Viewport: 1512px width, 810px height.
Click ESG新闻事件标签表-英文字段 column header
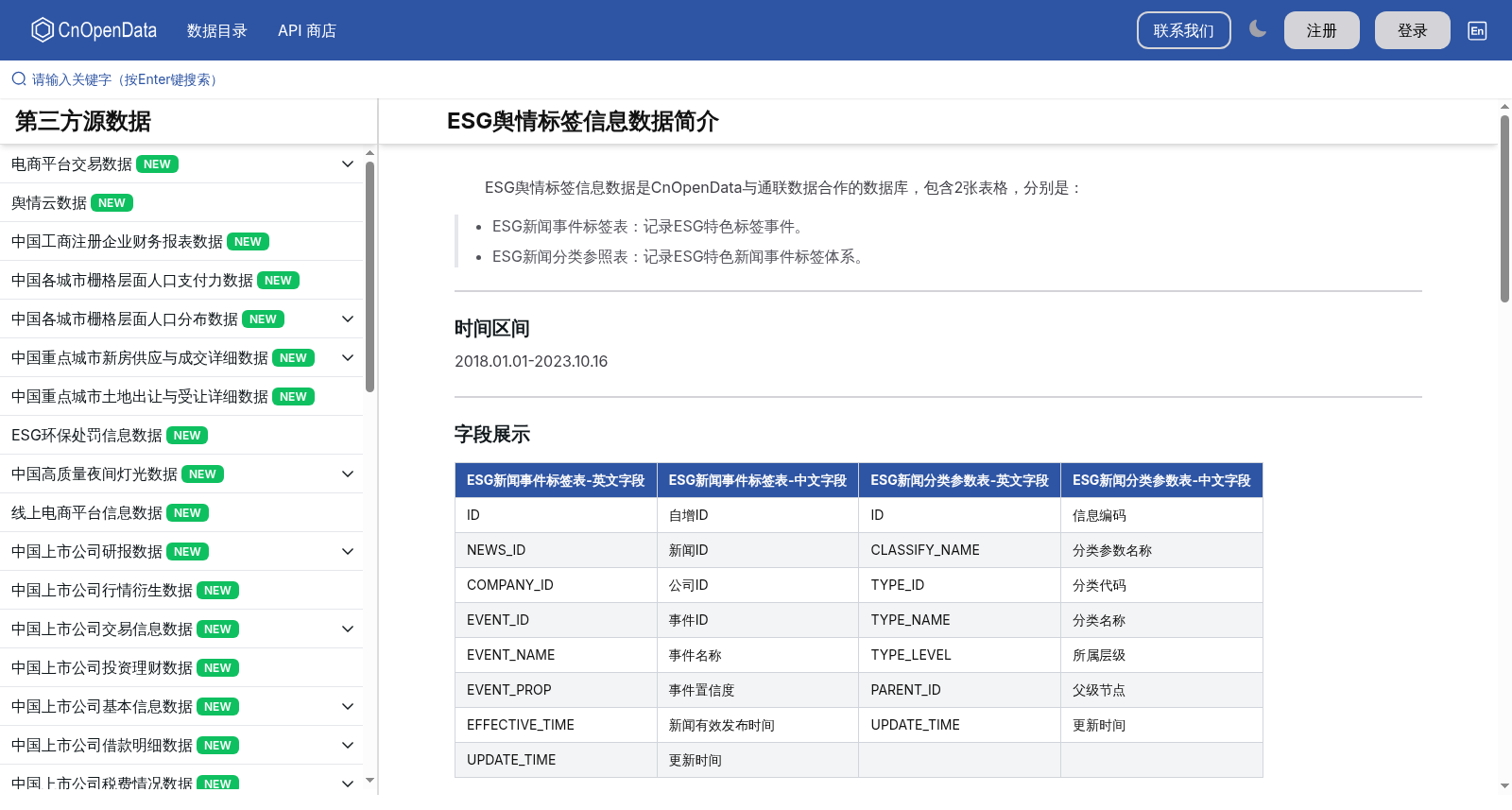click(556, 480)
